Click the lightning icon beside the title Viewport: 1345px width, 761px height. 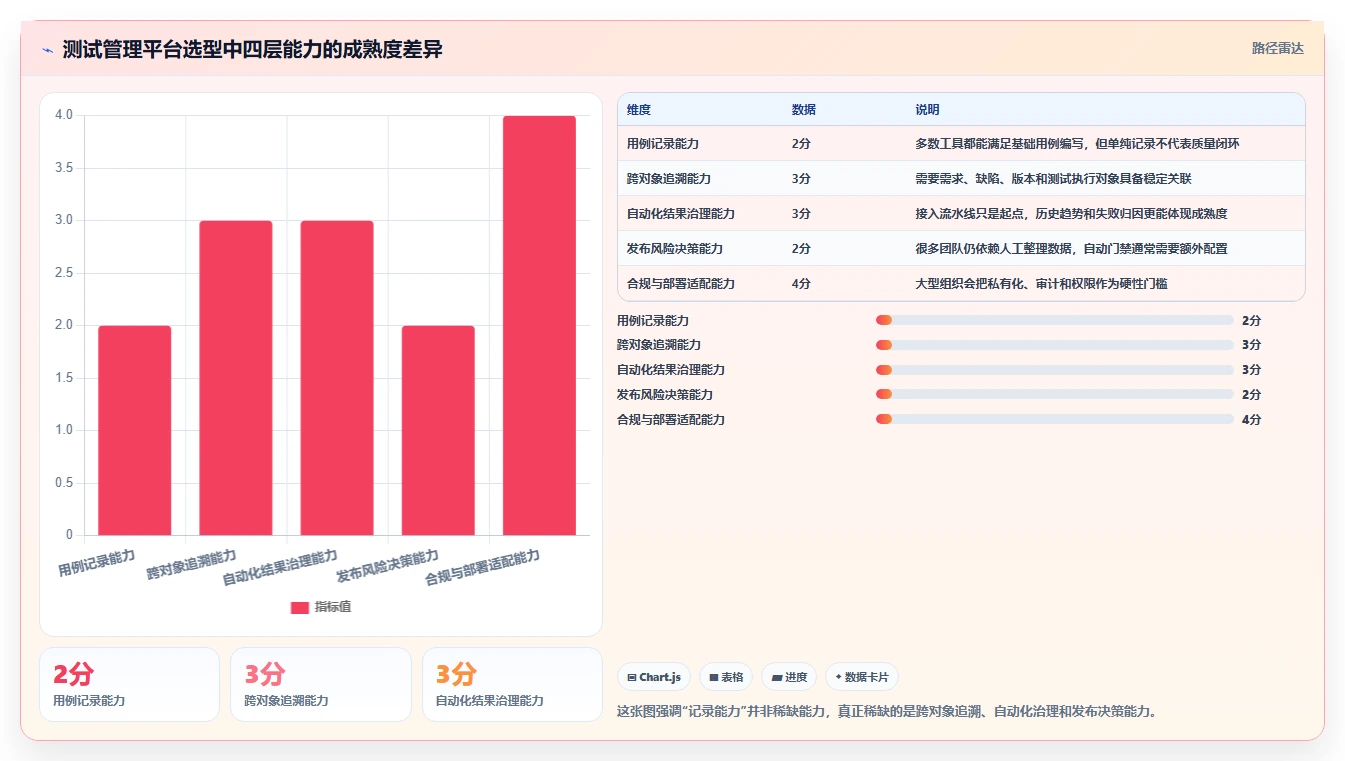tap(48, 50)
